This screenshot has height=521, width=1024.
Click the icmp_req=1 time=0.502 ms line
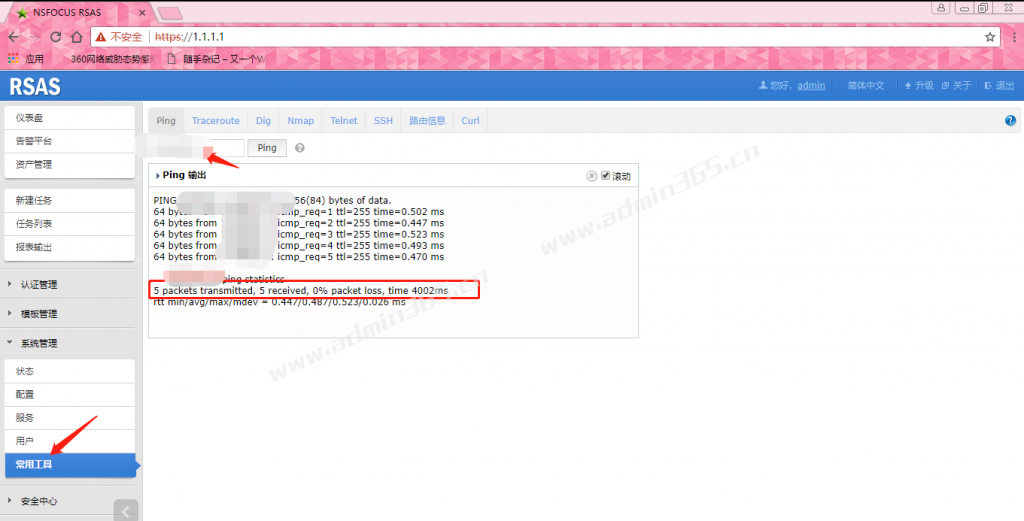tap(298, 212)
